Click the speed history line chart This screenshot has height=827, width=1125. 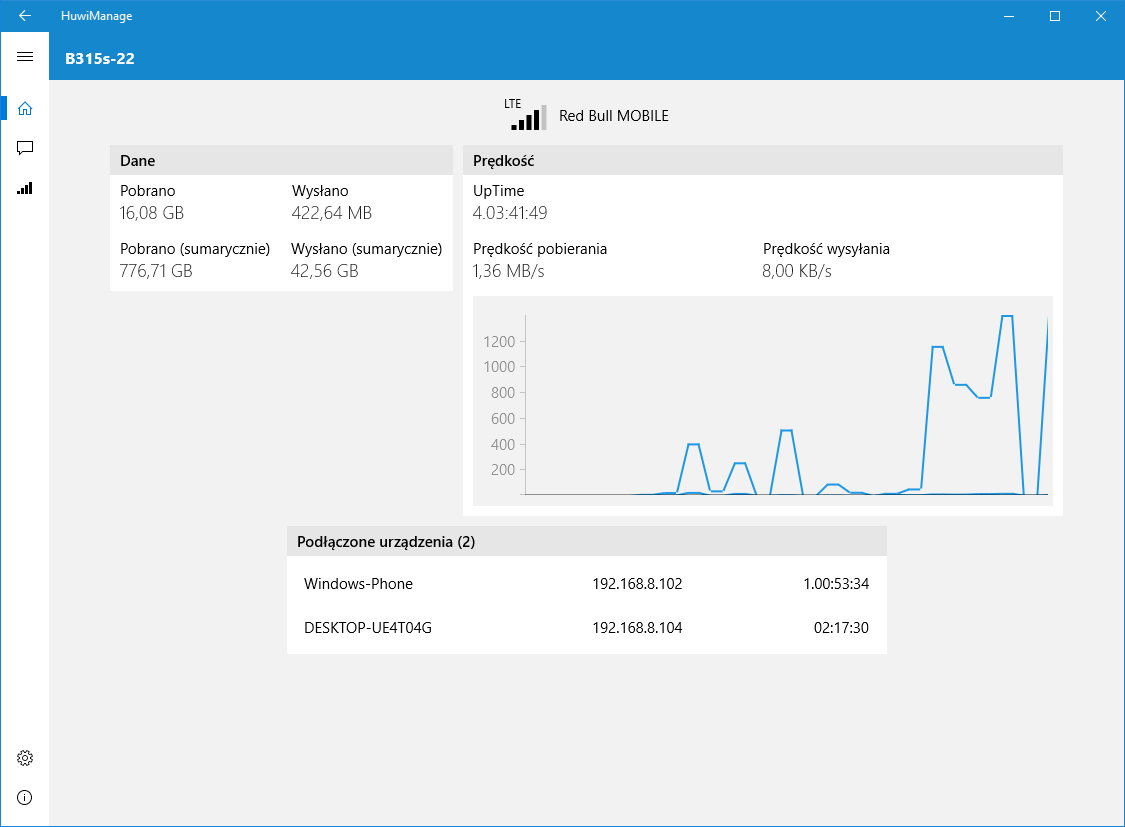coord(763,401)
